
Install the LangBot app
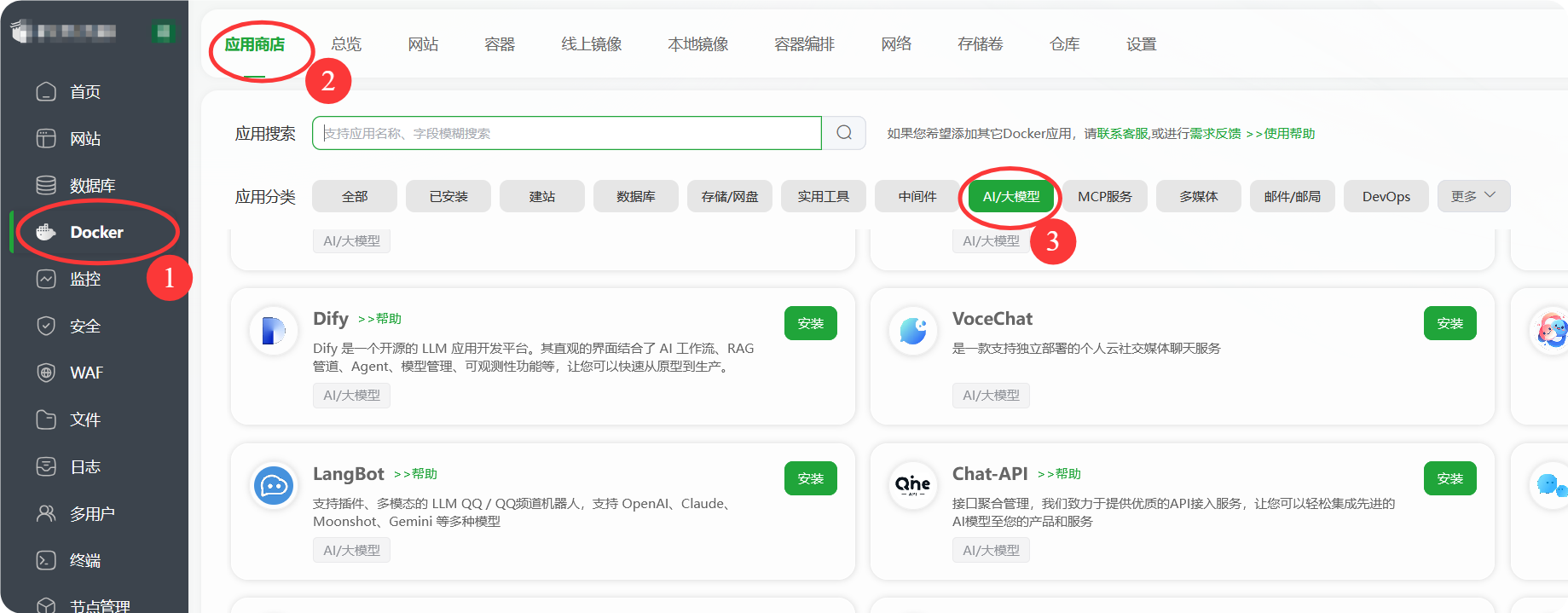click(811, 478)
